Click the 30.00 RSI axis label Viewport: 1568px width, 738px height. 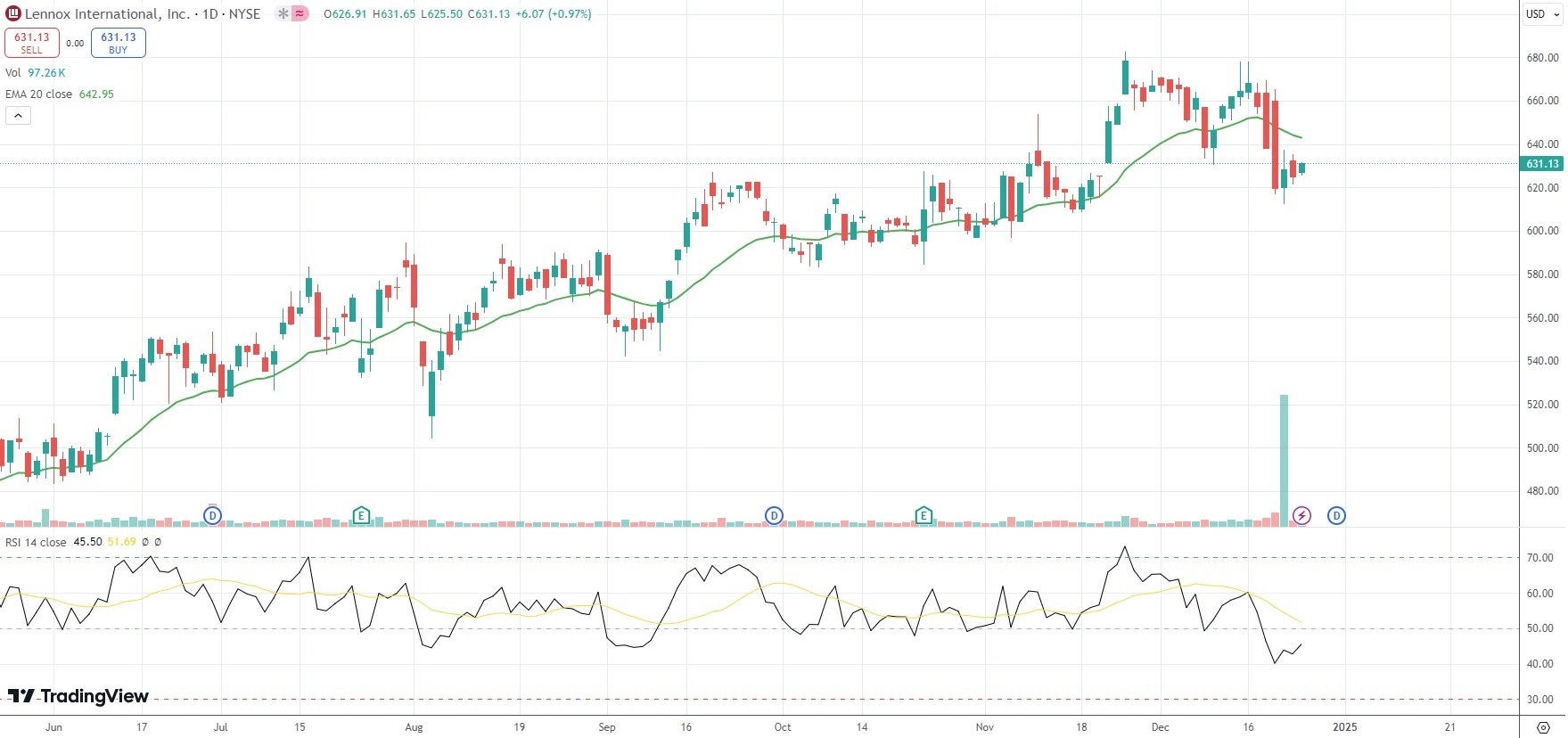point(1539,700)
